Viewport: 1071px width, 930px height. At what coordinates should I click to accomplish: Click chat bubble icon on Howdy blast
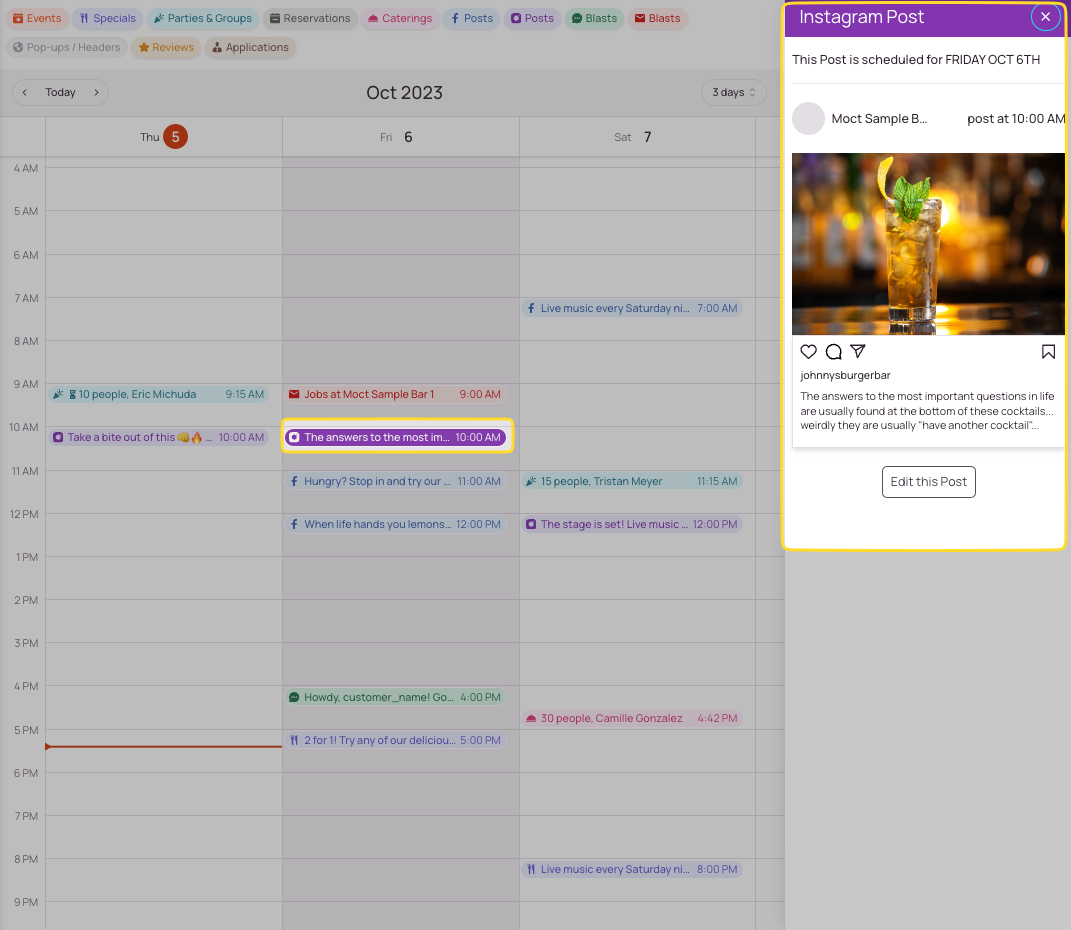click(x=294, y=697)
